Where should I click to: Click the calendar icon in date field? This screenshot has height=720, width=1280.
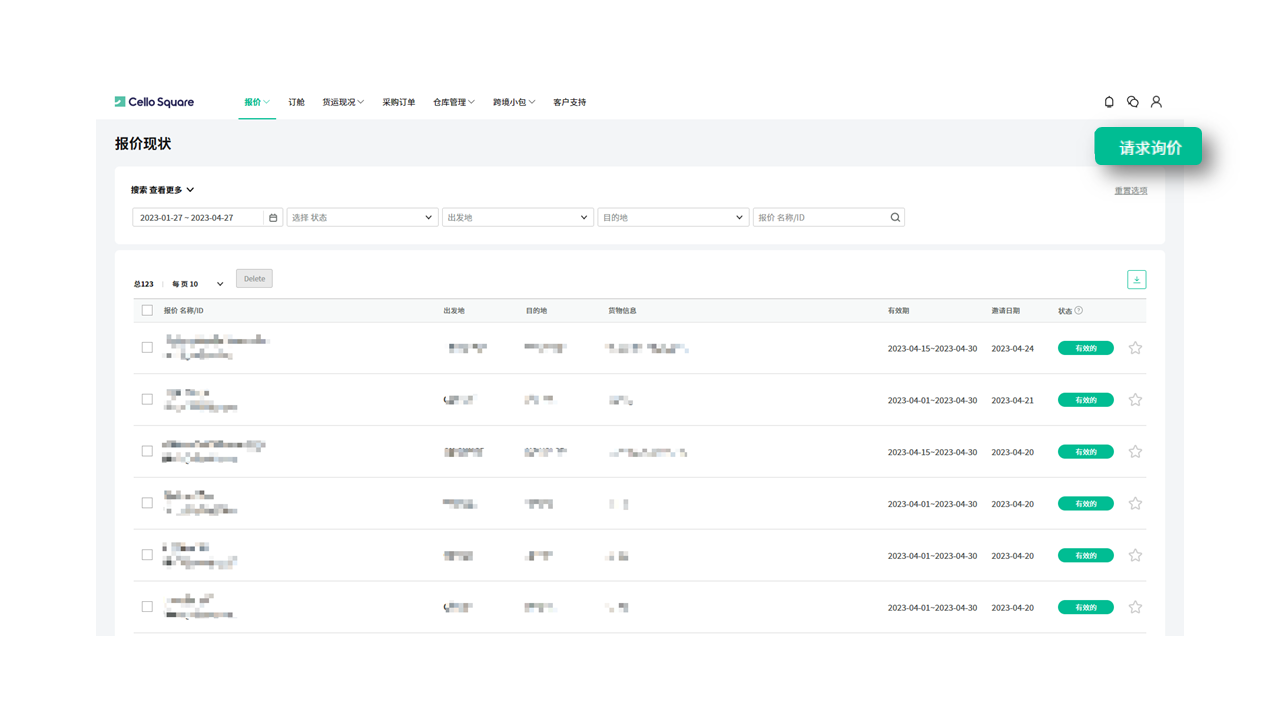(x=273, y=218)
